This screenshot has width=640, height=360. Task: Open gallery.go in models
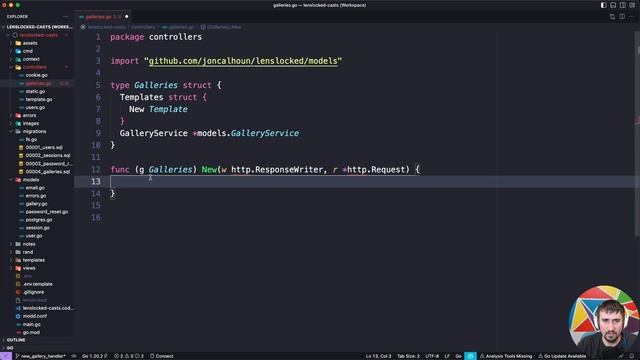(x=36, y=204)
